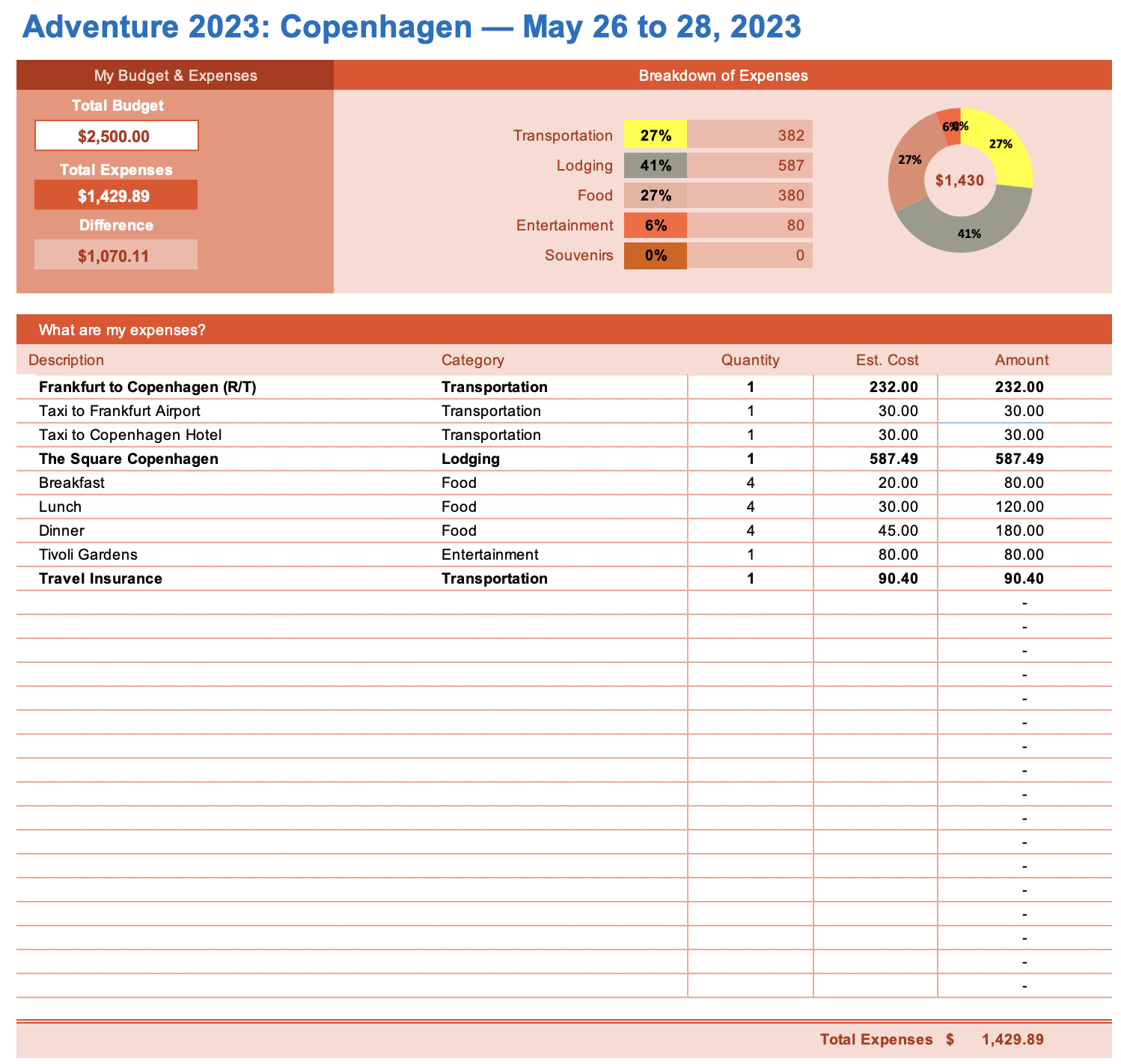Screen dimensions: 1121x1064
Task: Select the Travel Insurance amount 90.40 cell
Action: tap(1022, 578)
